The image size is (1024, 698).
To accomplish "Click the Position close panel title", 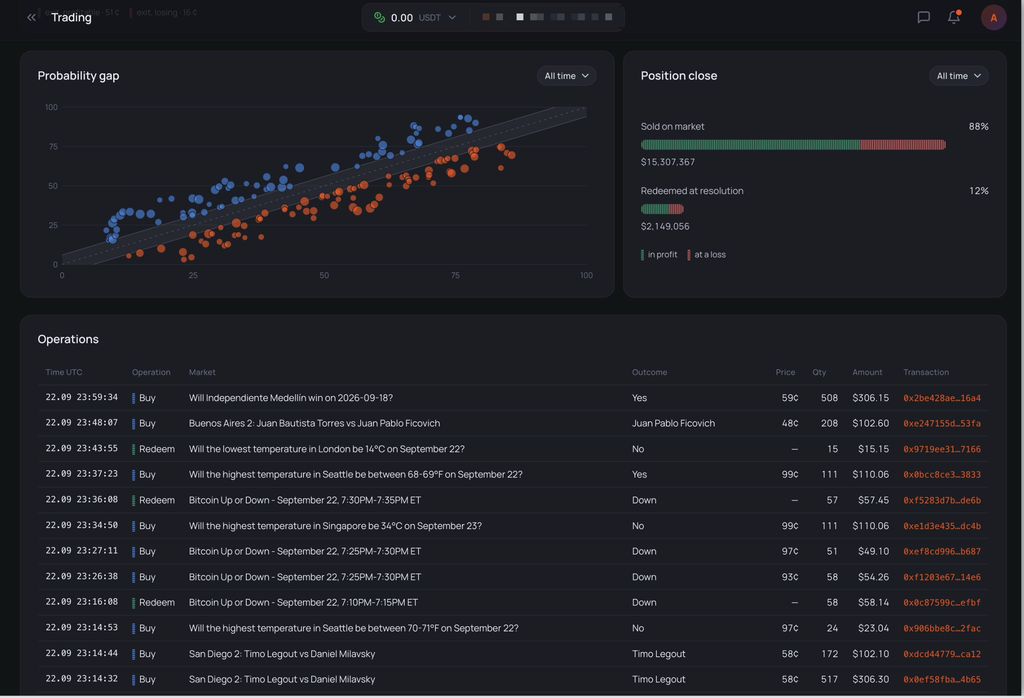I will tap(679, 76).
